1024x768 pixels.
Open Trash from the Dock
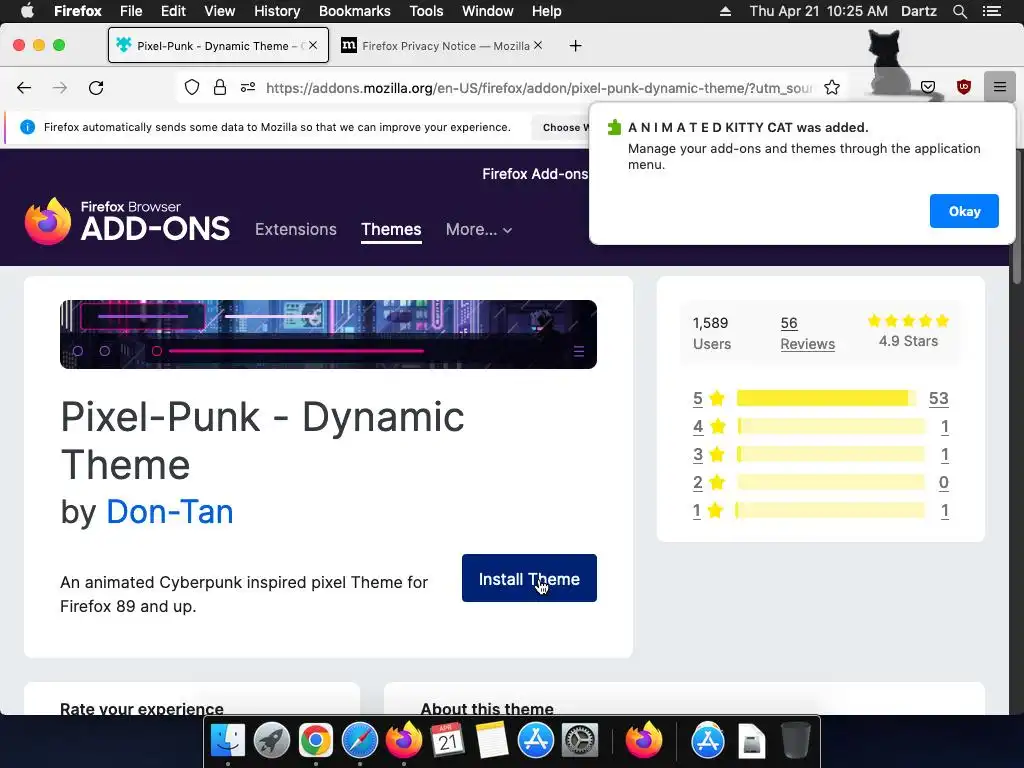tap(795, 741)
